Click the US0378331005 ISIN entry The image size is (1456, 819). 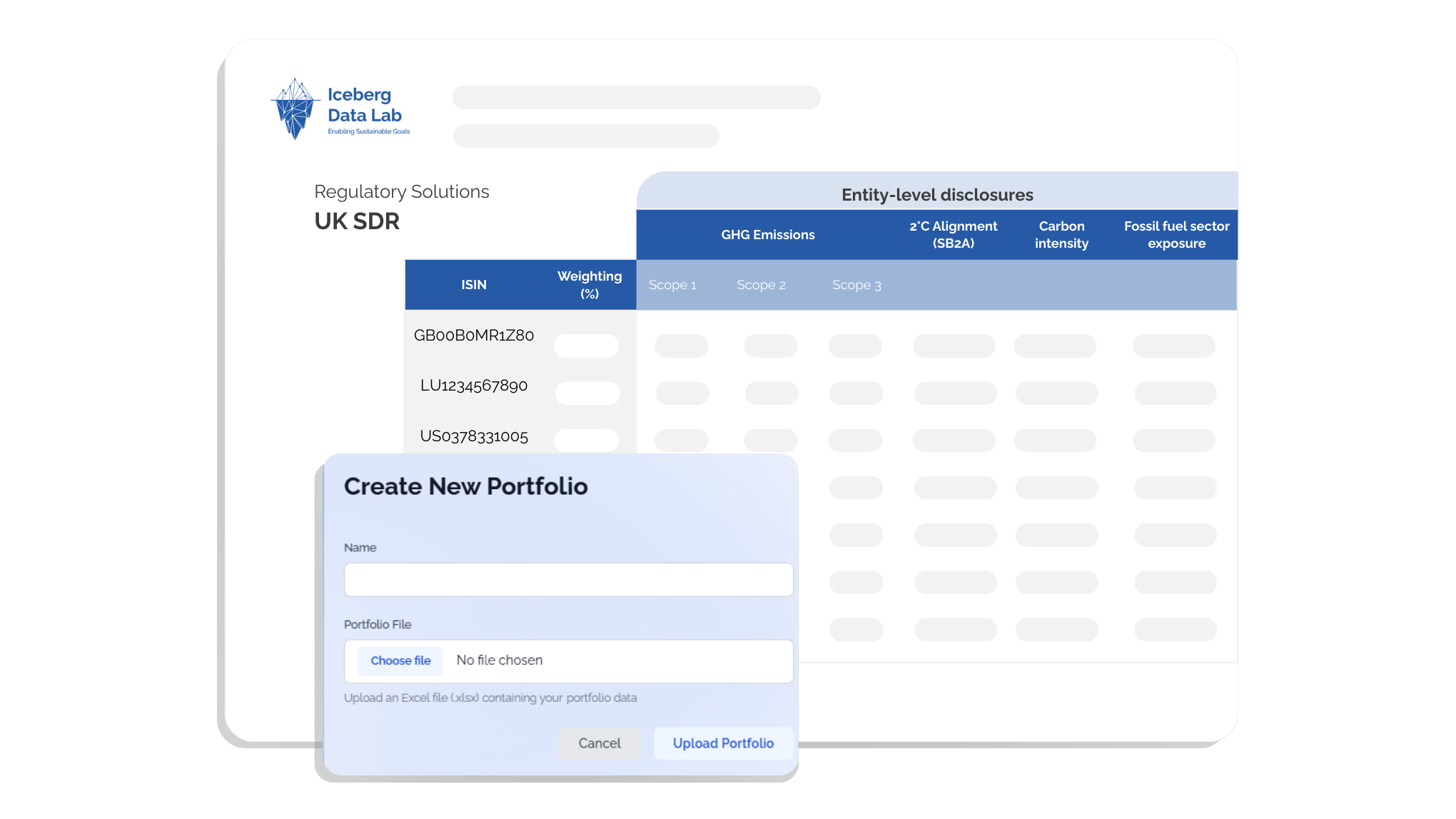474,436
